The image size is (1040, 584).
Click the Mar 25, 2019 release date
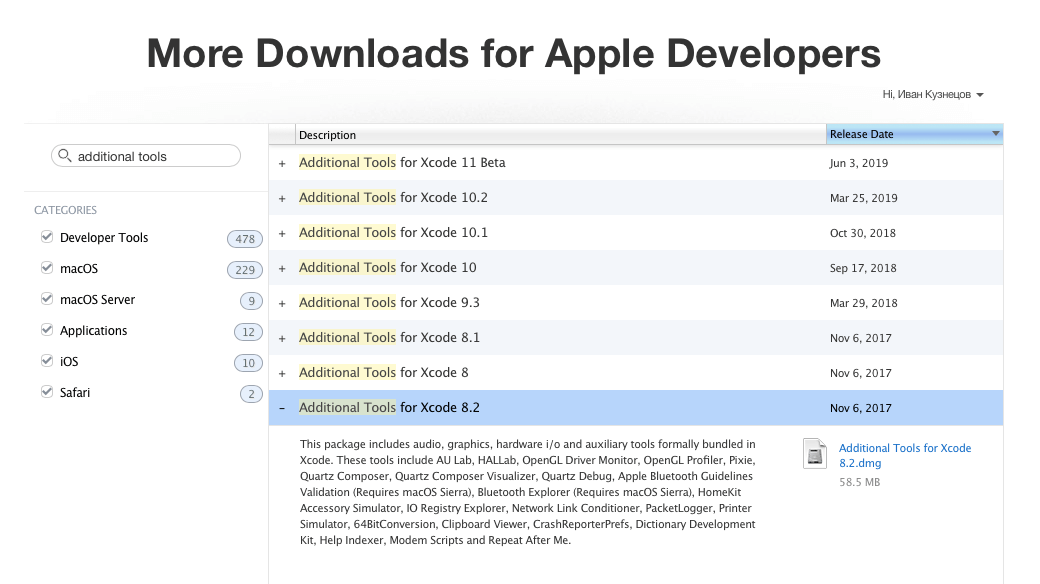click(x=864, y=198)
